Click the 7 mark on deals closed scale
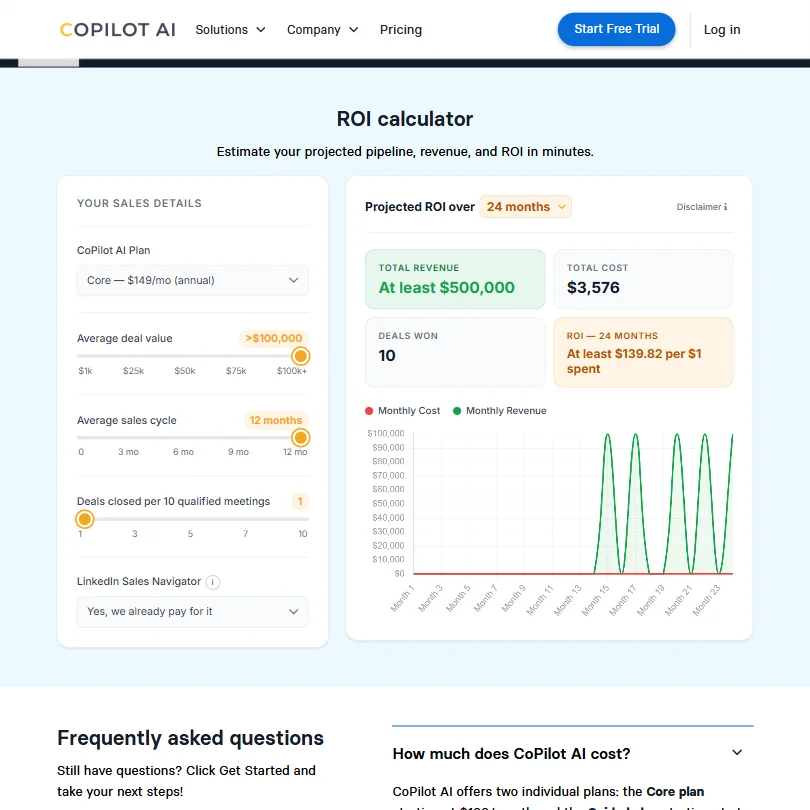This screenshot has height=810, width=810. point(245,534)
